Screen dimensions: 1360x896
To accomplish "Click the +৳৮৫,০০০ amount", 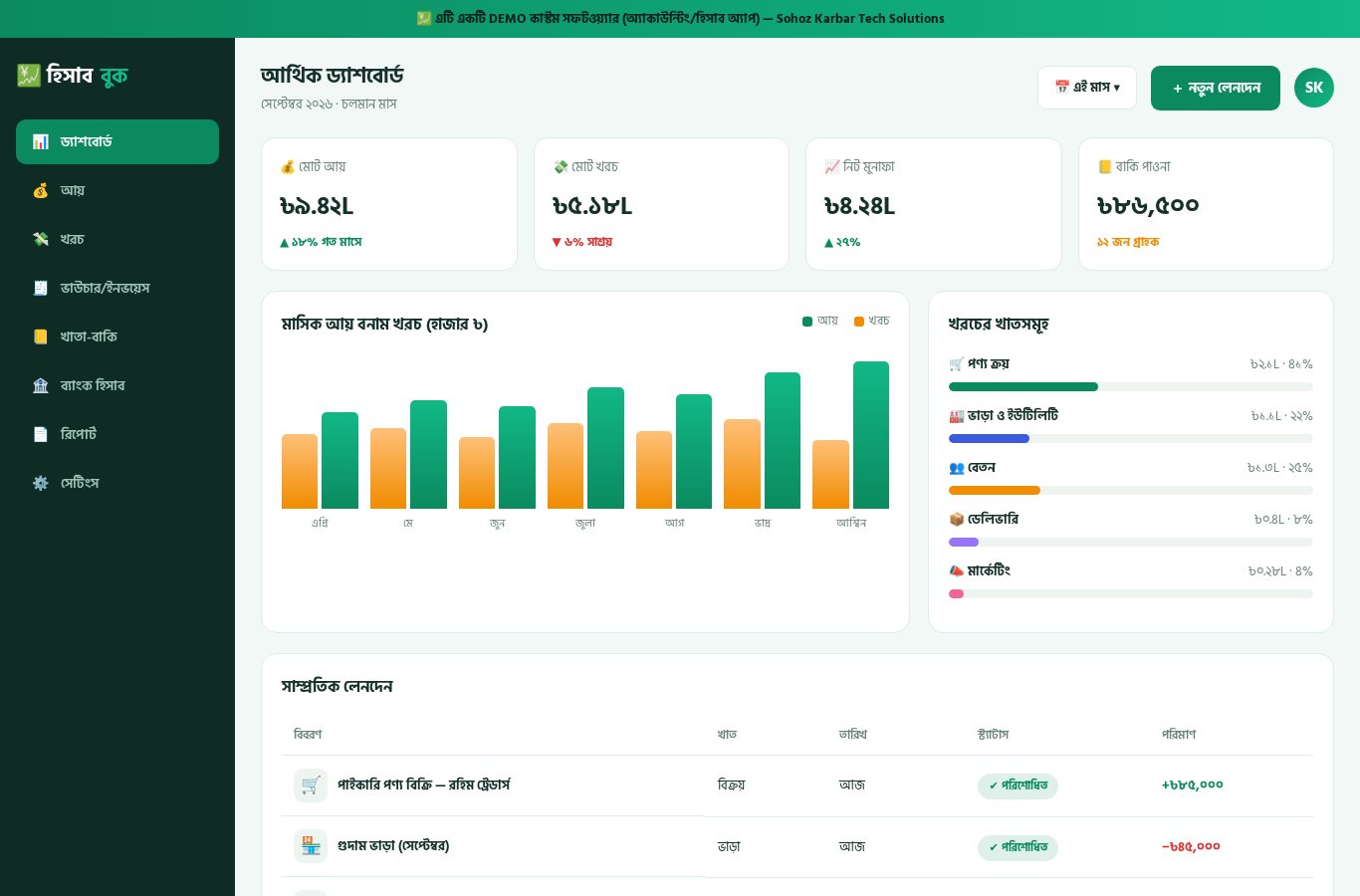I will (1193, 785).
